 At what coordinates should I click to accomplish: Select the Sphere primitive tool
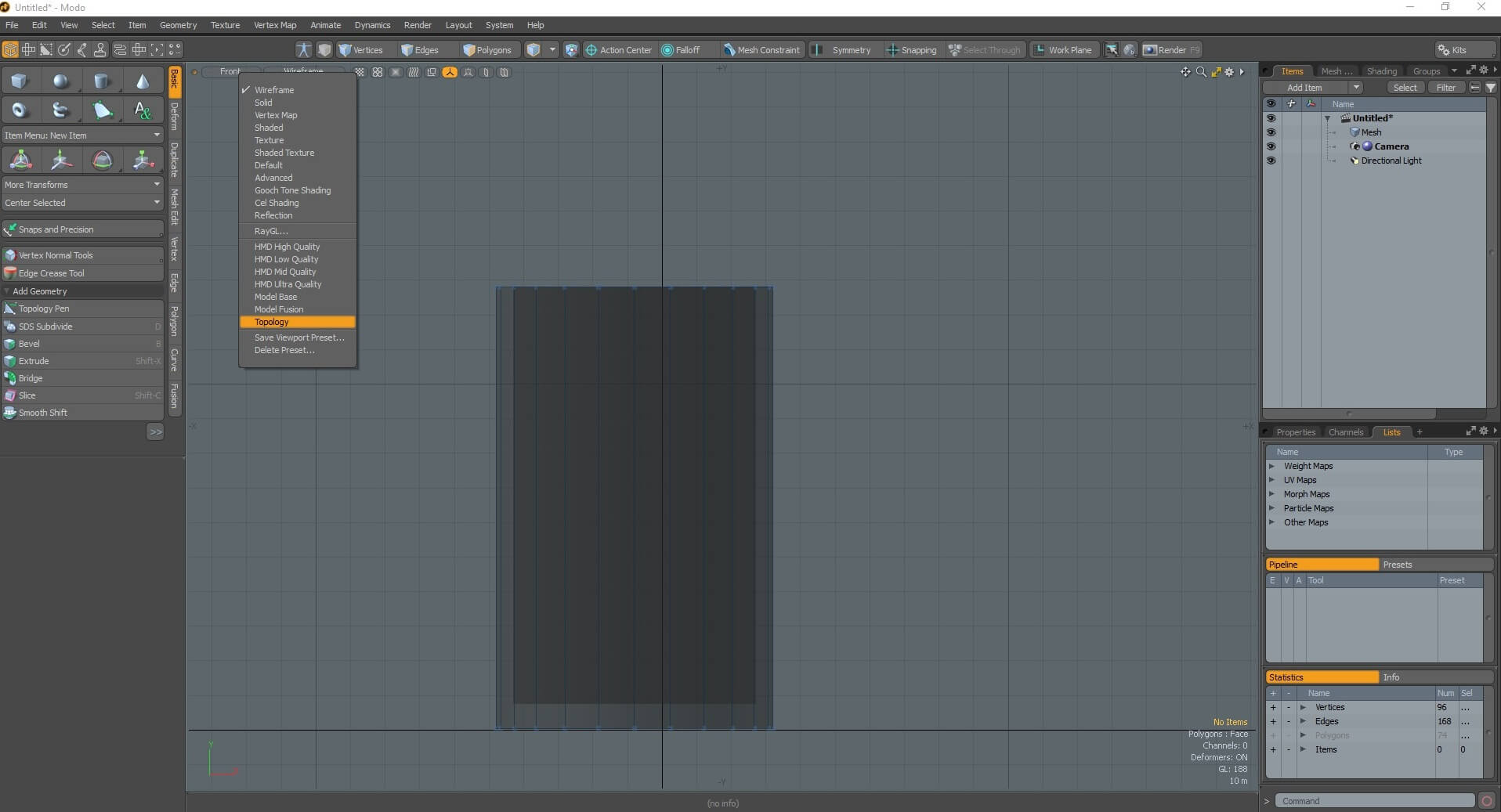tap(61, 81)
